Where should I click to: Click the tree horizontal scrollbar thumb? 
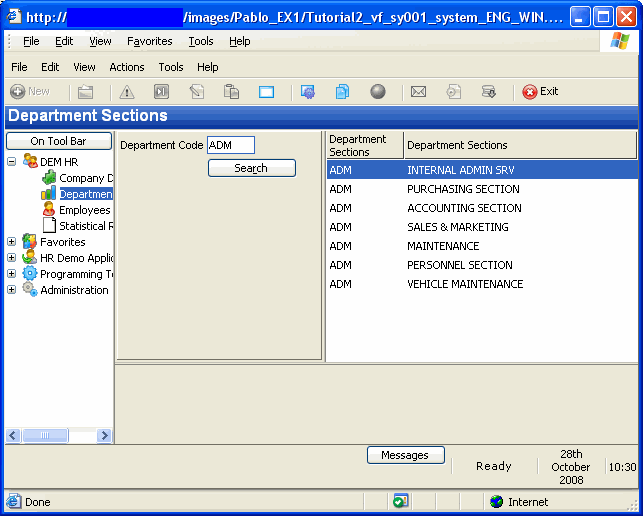[x=45, y=435]
